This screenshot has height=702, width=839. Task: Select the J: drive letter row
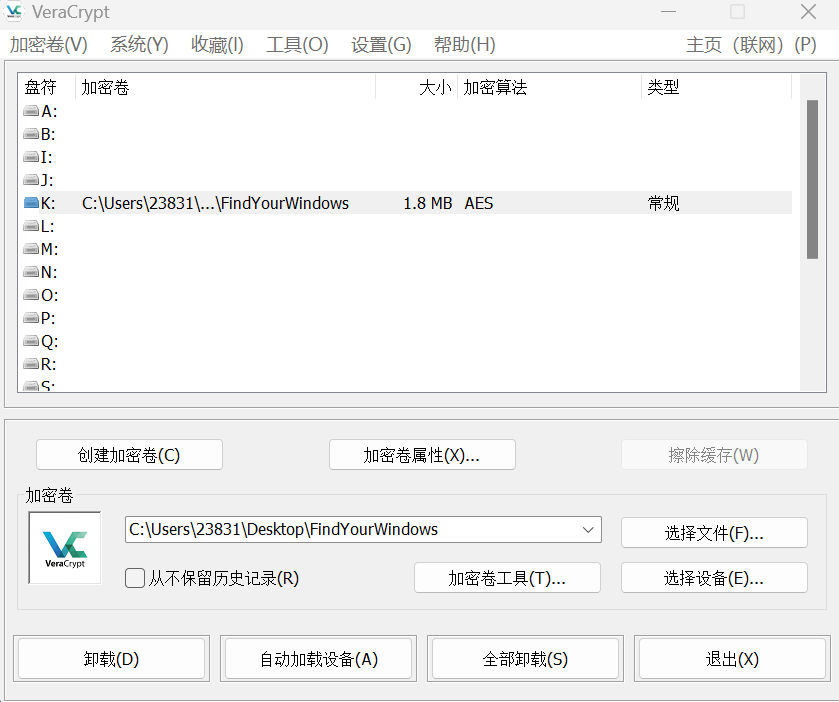[x=407, y=180]
